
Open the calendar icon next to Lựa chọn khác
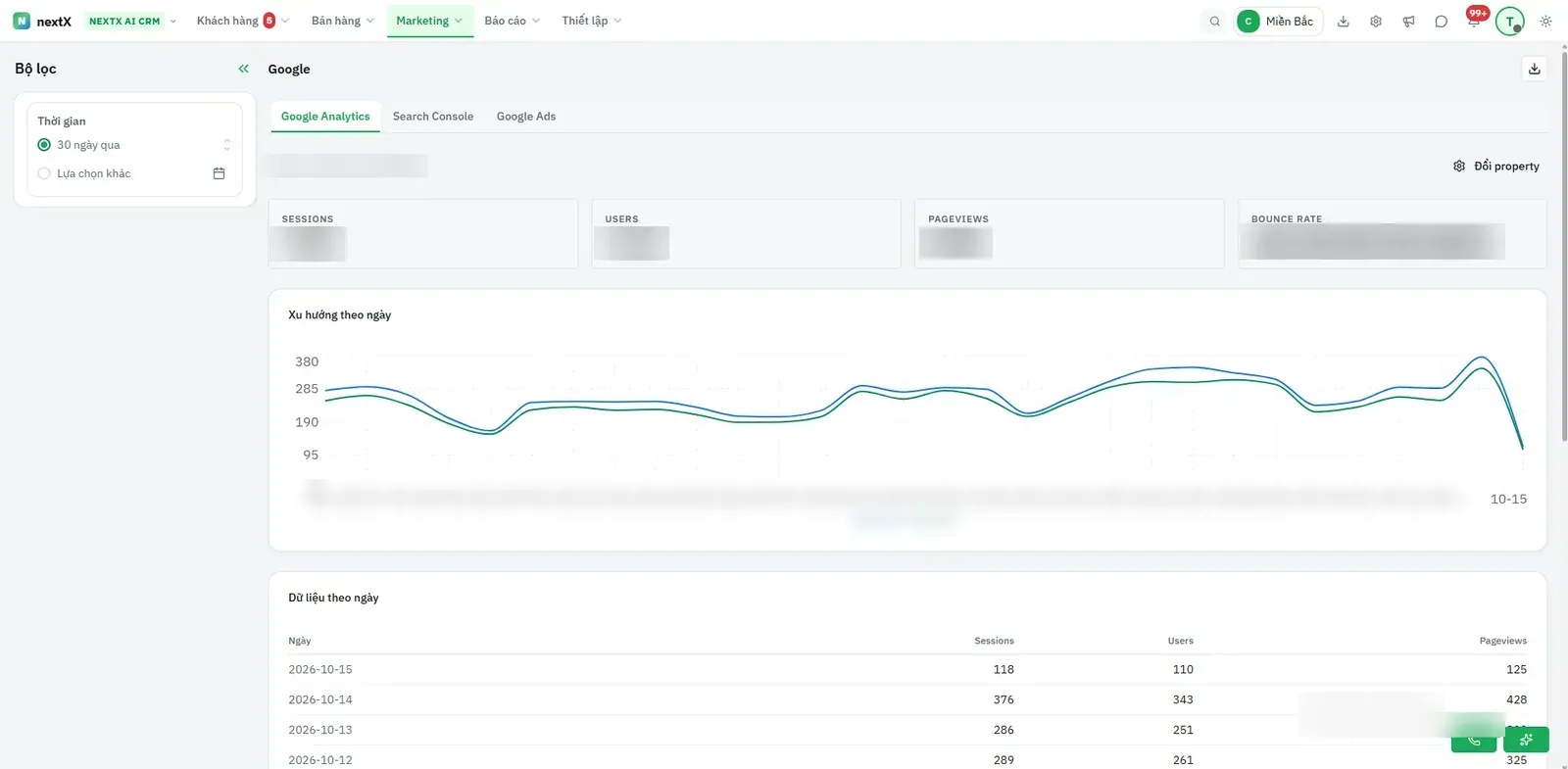(x=219, y=173)
